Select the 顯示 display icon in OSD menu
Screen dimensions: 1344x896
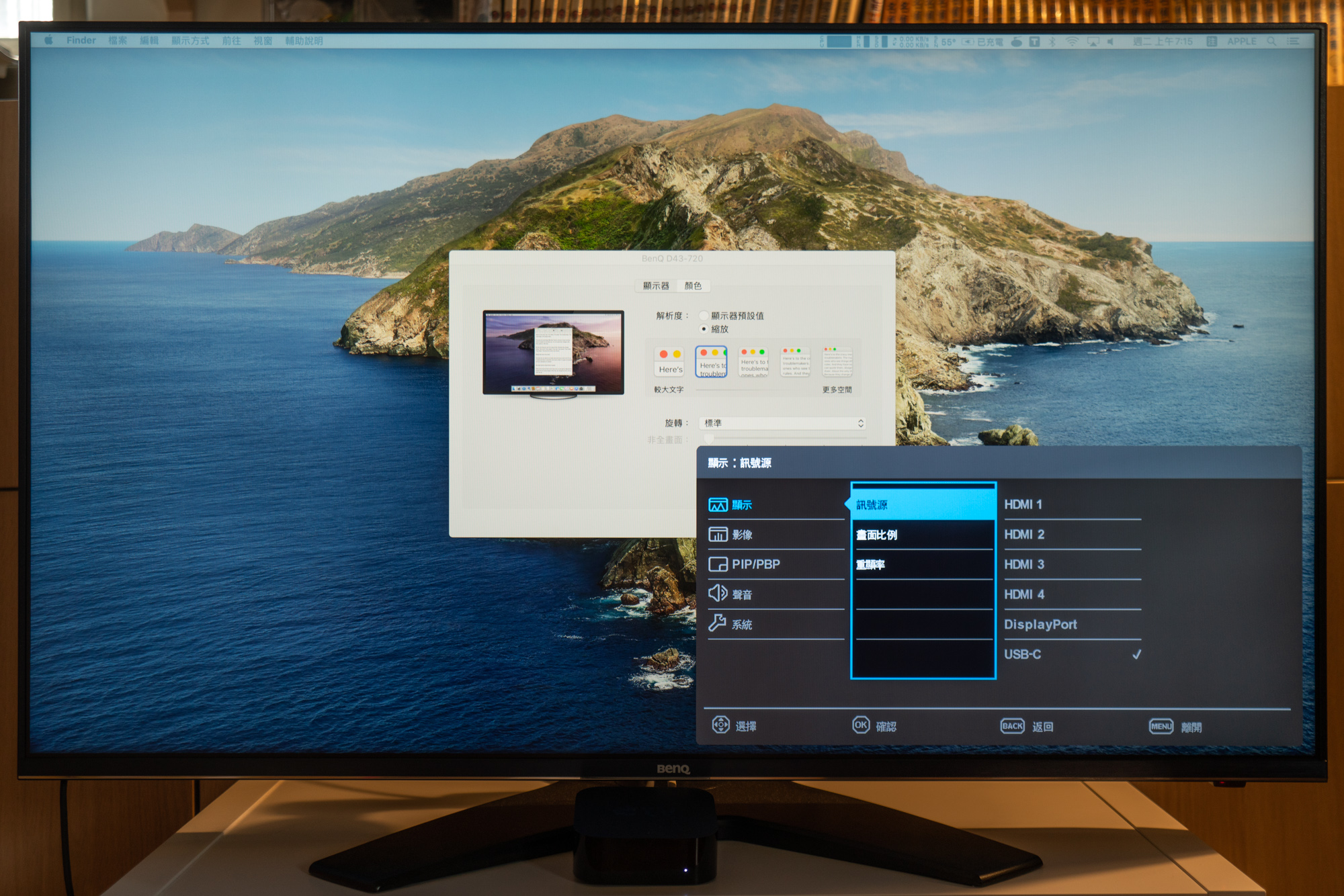718,505
